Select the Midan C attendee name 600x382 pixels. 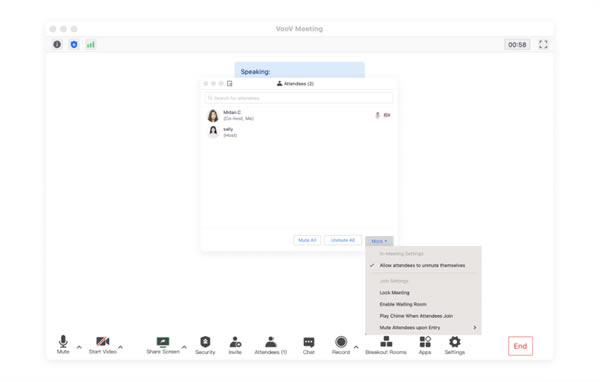click(x=232, y=112)
